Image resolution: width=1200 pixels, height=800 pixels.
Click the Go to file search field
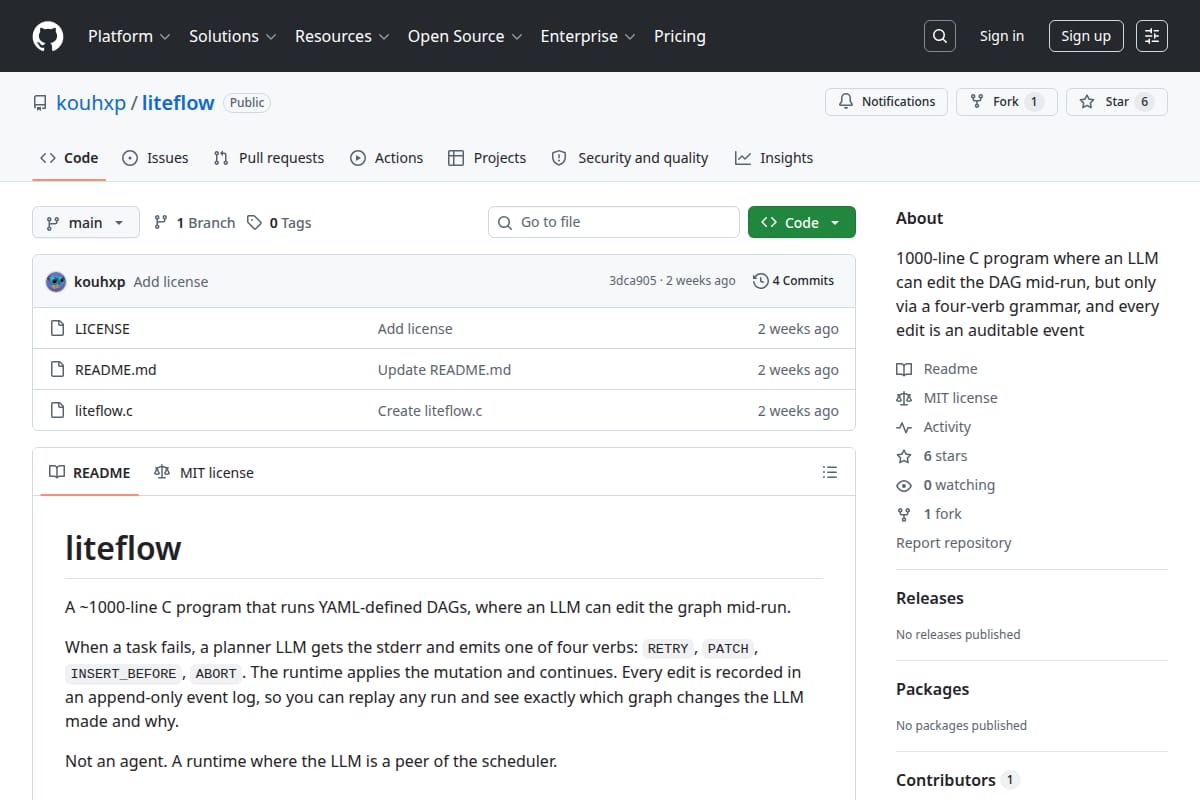[x=614, y=222]
